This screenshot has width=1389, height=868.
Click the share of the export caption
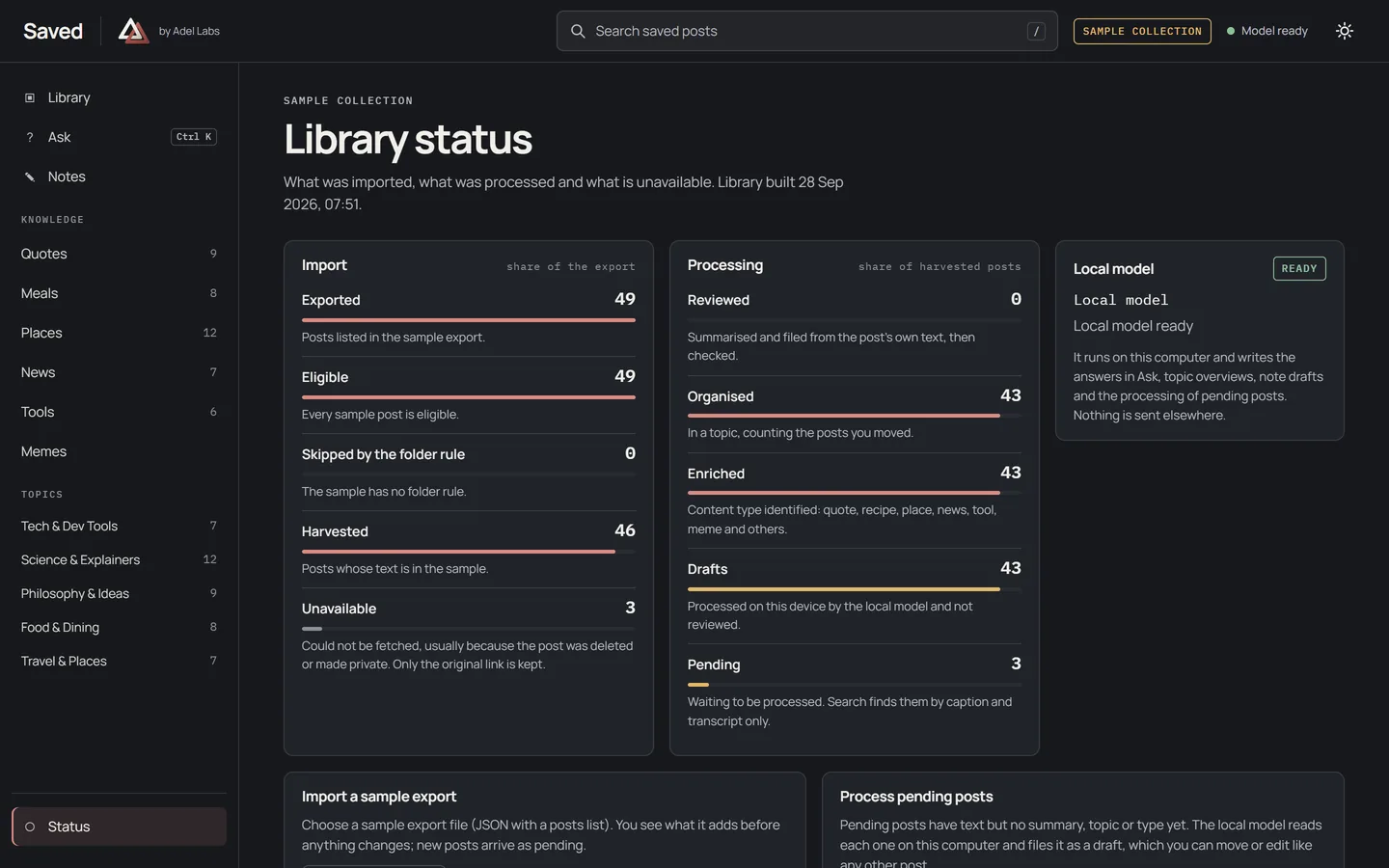[x=571, y=266]
